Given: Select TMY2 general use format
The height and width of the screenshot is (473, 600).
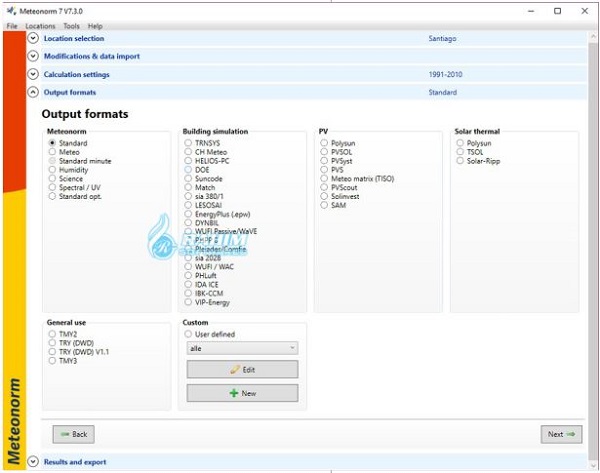Looking at the screenshot, I should pyautogui.click(x=52, y=334).
